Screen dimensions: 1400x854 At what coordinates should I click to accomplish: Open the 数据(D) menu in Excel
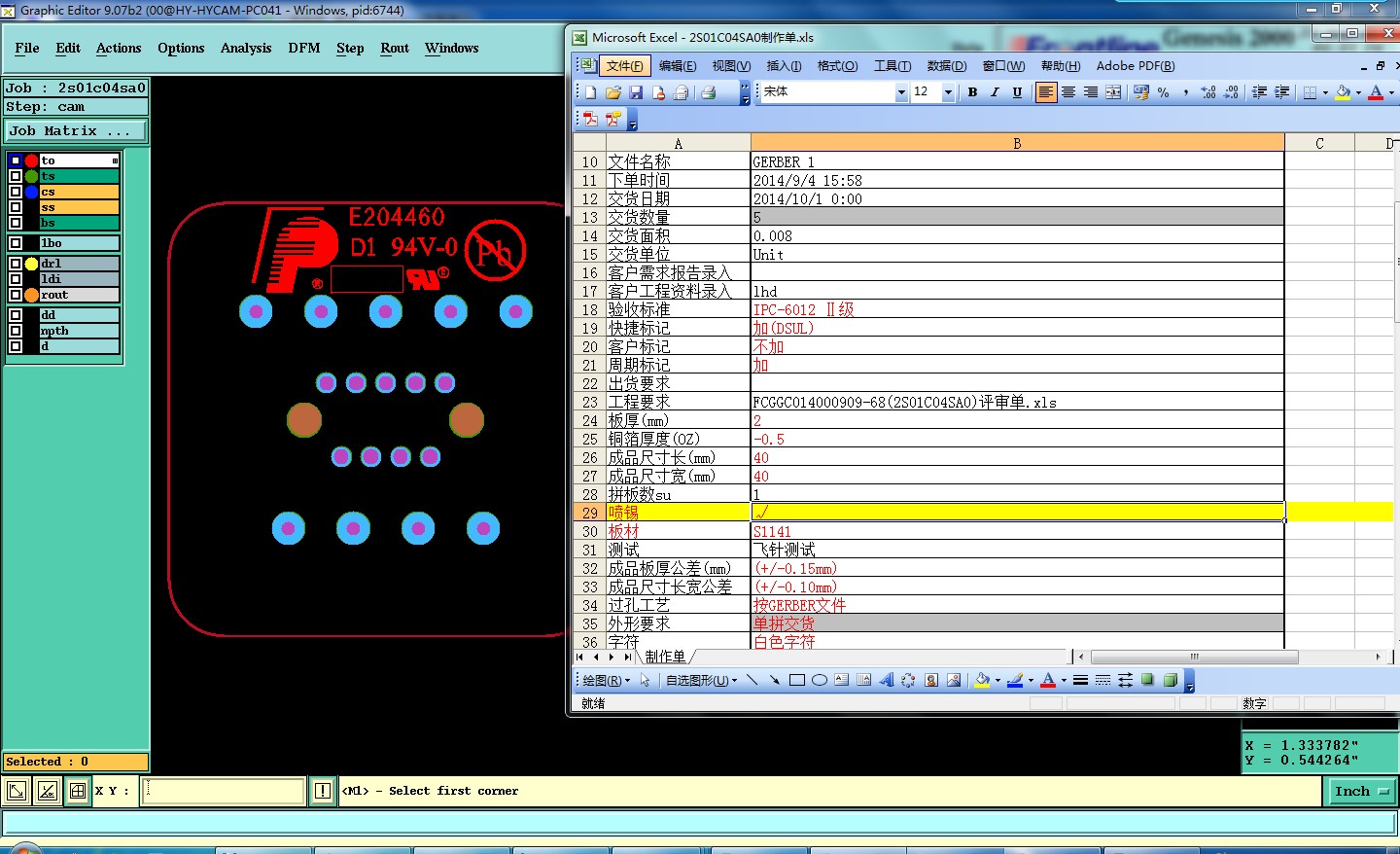947,66
